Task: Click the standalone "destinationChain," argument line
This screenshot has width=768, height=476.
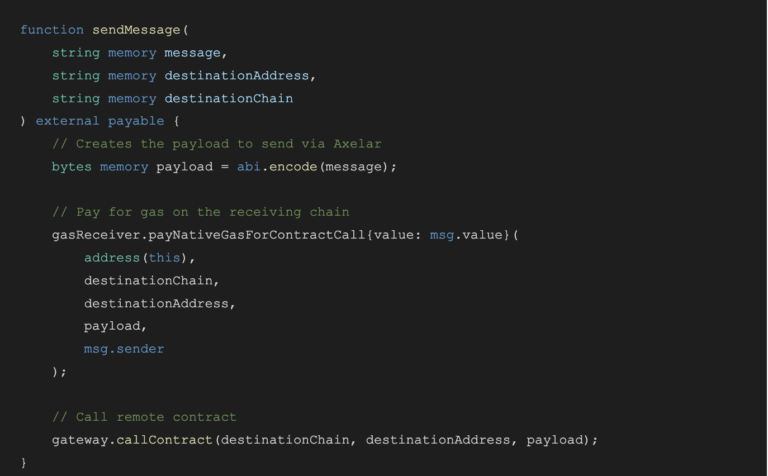Action: pyautogui.click(x=151, y=281)
